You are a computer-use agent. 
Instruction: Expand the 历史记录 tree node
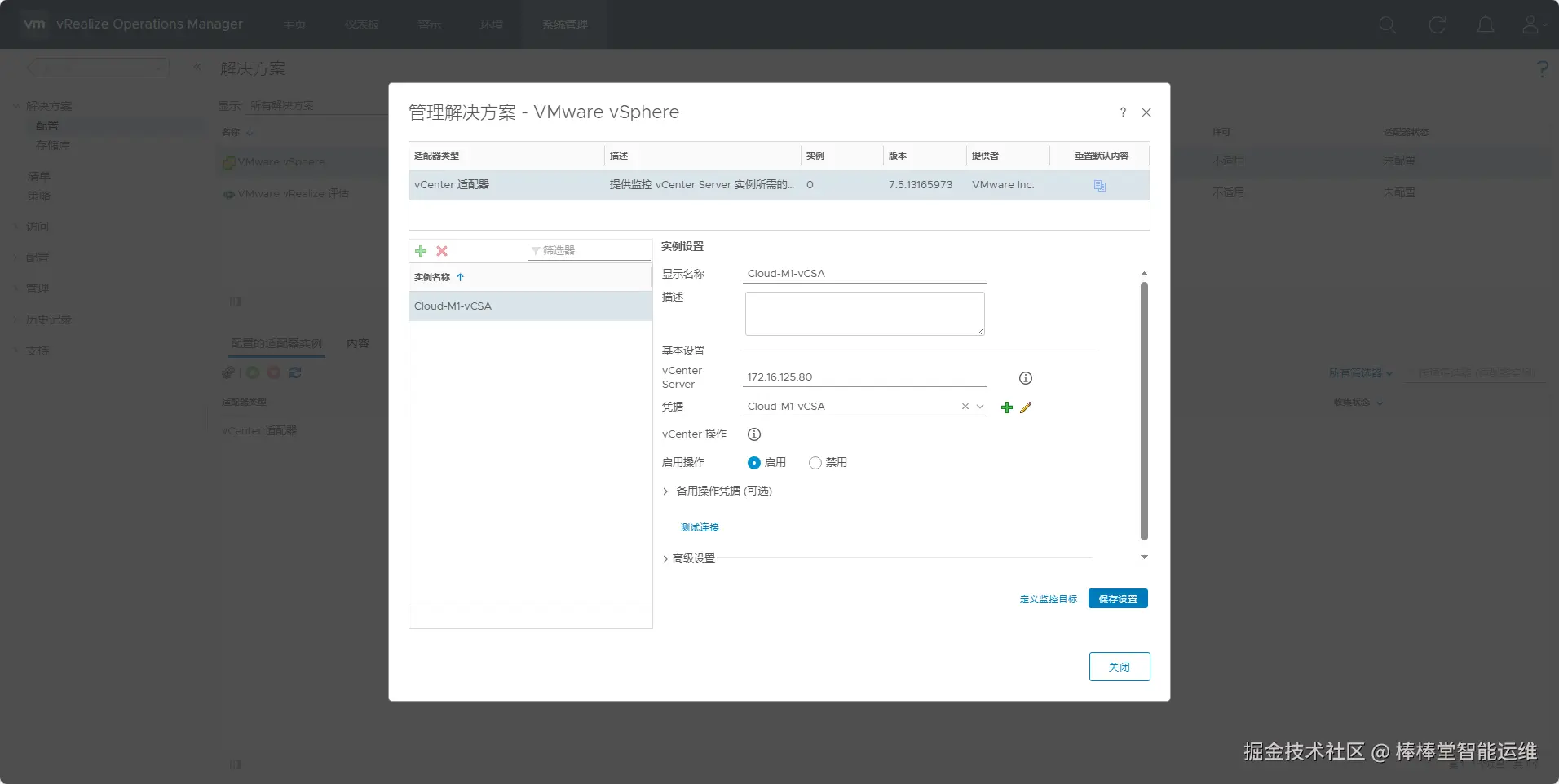click(16, 319)
